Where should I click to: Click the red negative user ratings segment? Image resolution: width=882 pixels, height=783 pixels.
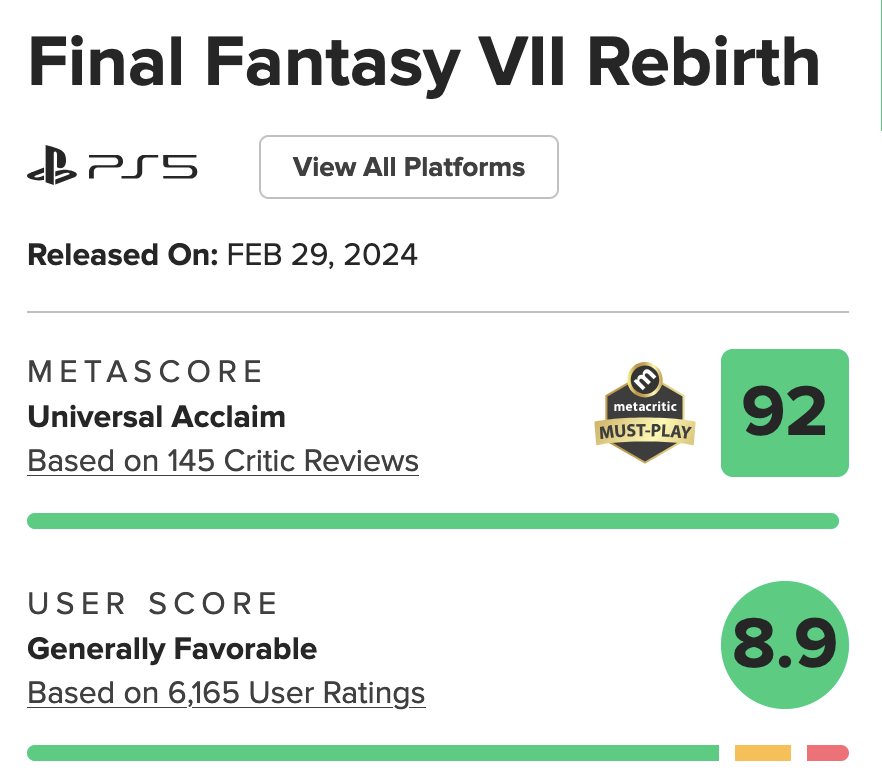(x=827, y=752)
